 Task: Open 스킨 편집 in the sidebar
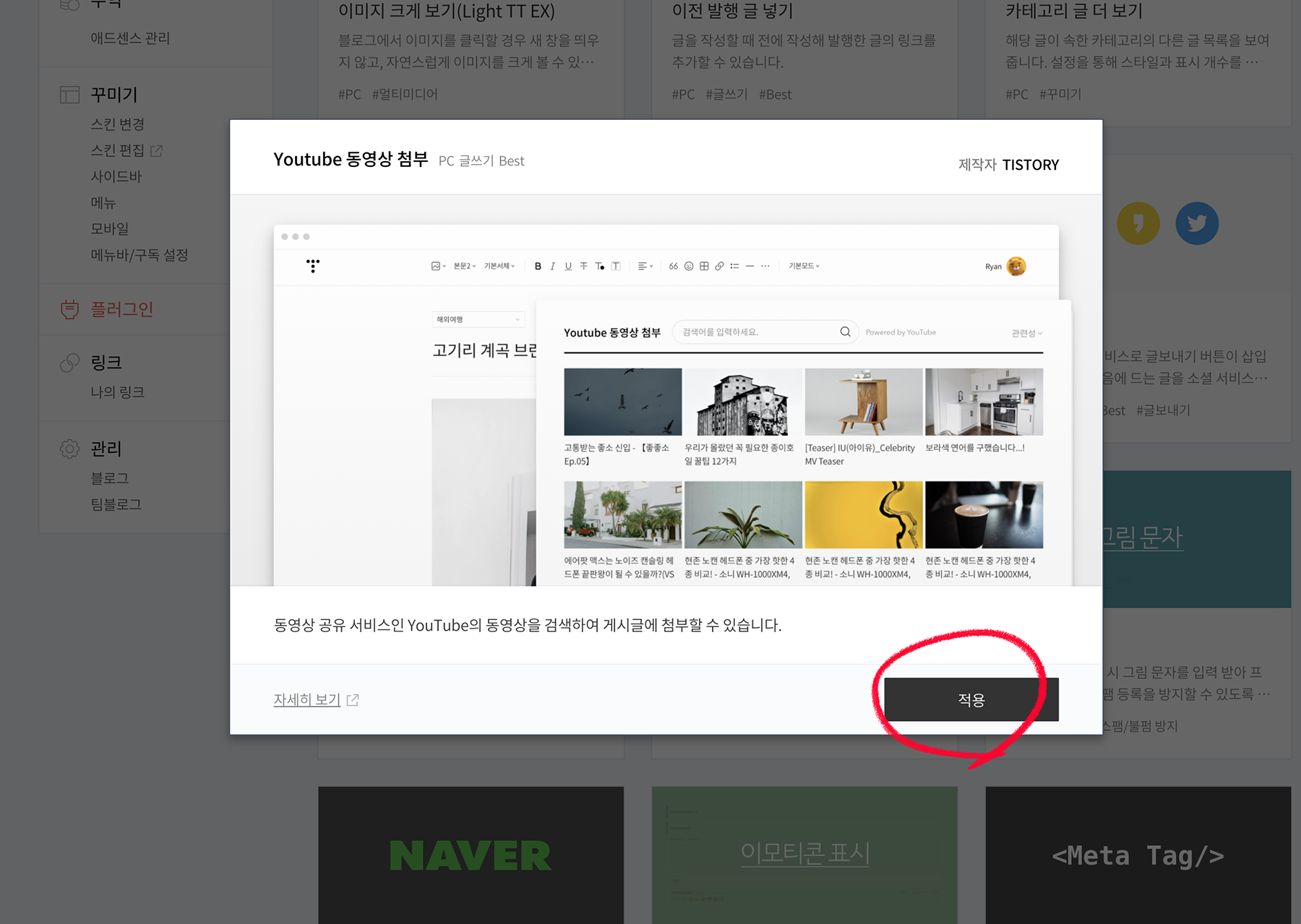click(x=117, y=150)
